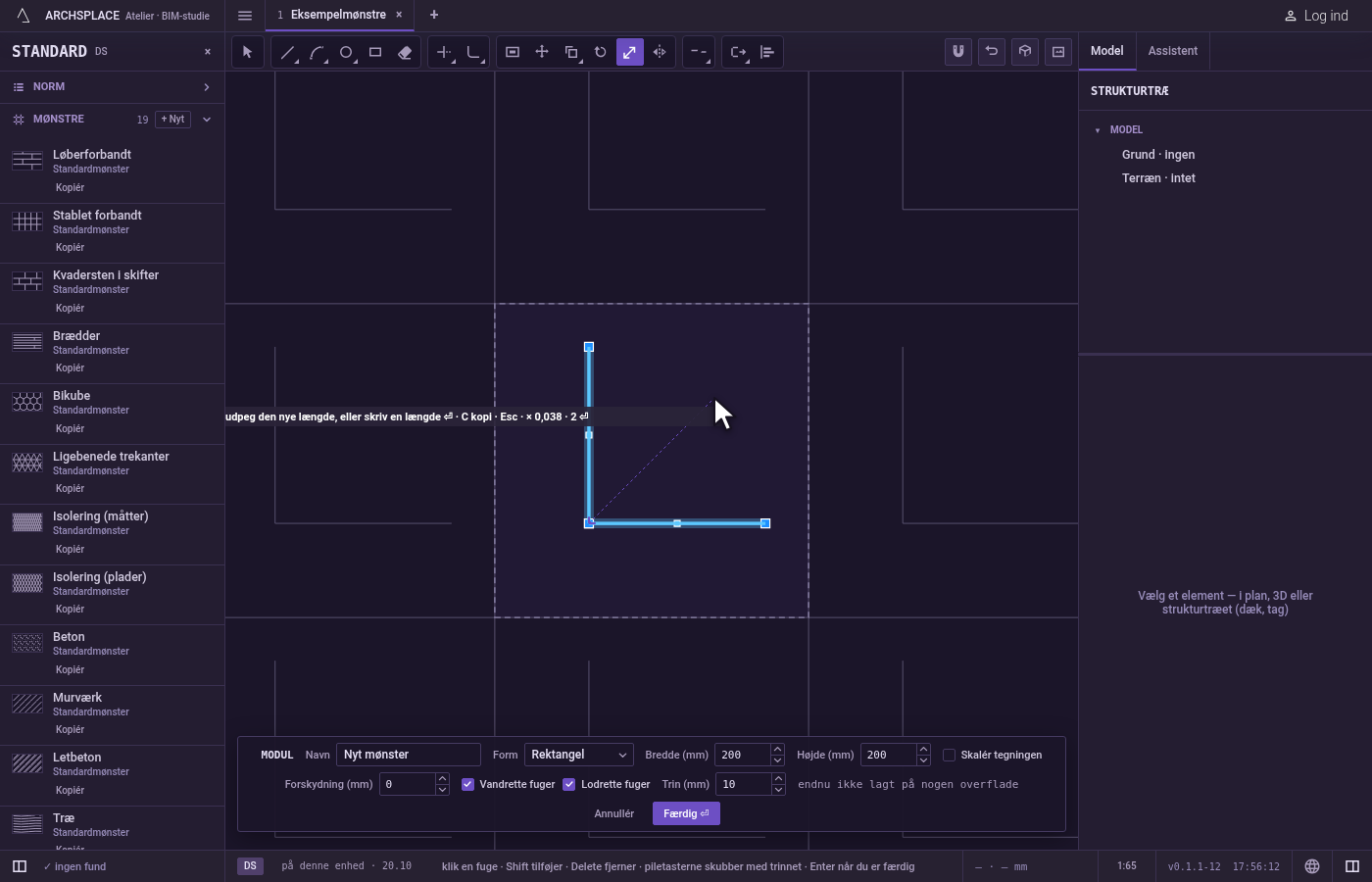Uncheck the Lodrette fuger checkbox

(568, 784)
